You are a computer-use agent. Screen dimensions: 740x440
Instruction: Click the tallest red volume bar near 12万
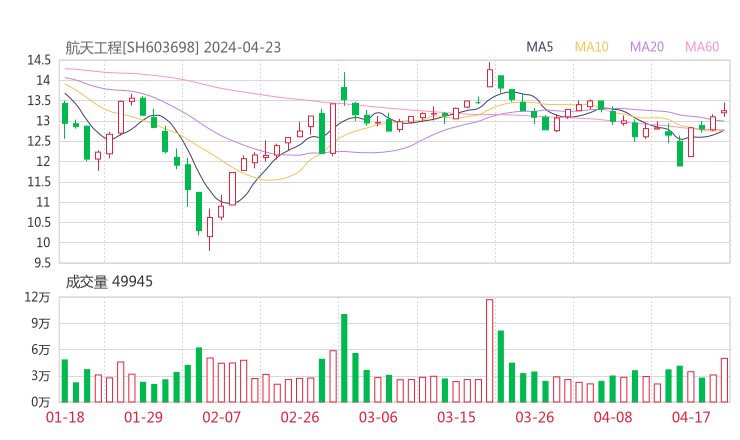pyautogui.click(x=489, y=351)
